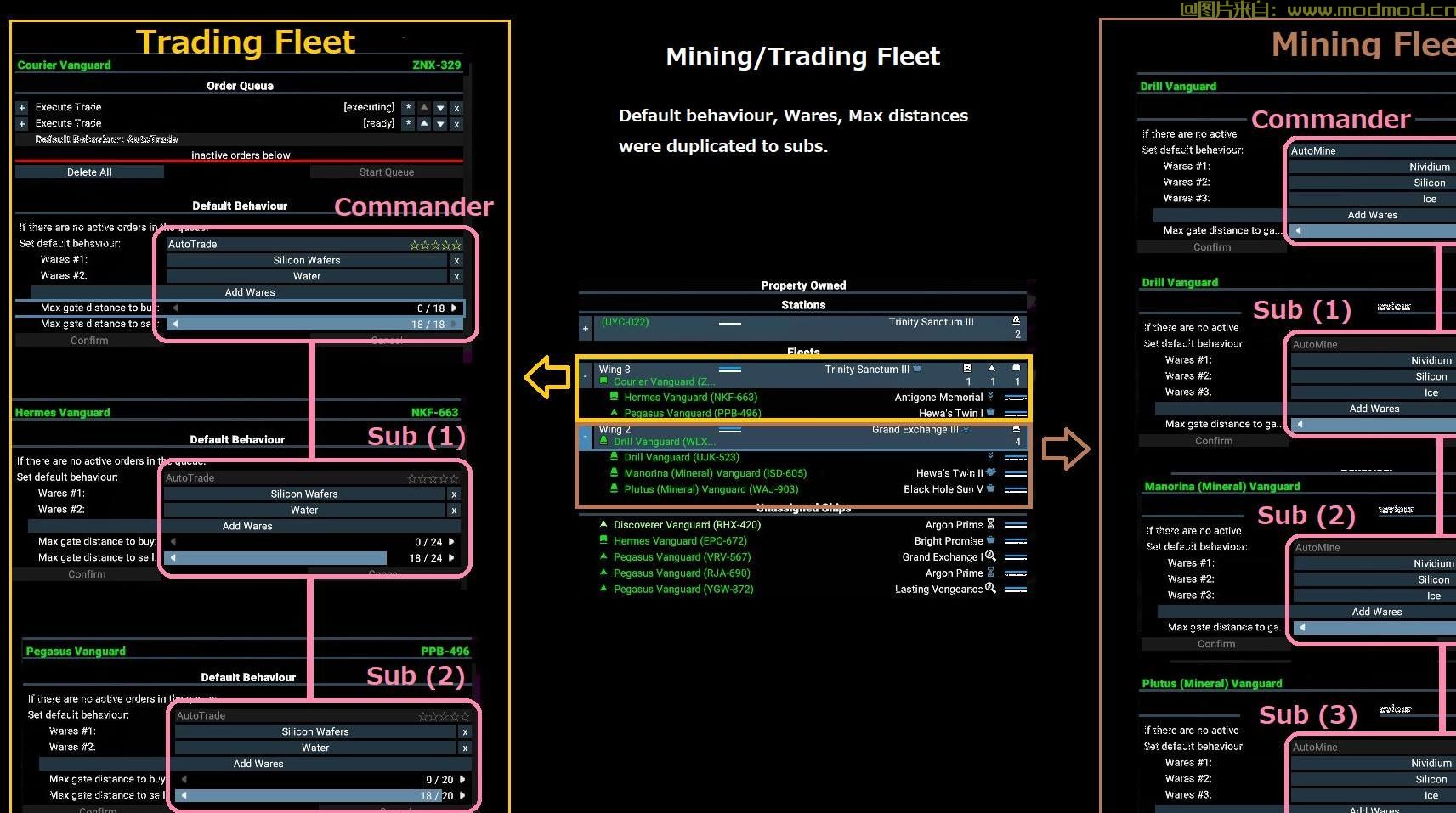Open commander Drill Vanguard AutoMine dropdown
The width and height of the screenshot is (1456, 813).
click(1372, 150)
